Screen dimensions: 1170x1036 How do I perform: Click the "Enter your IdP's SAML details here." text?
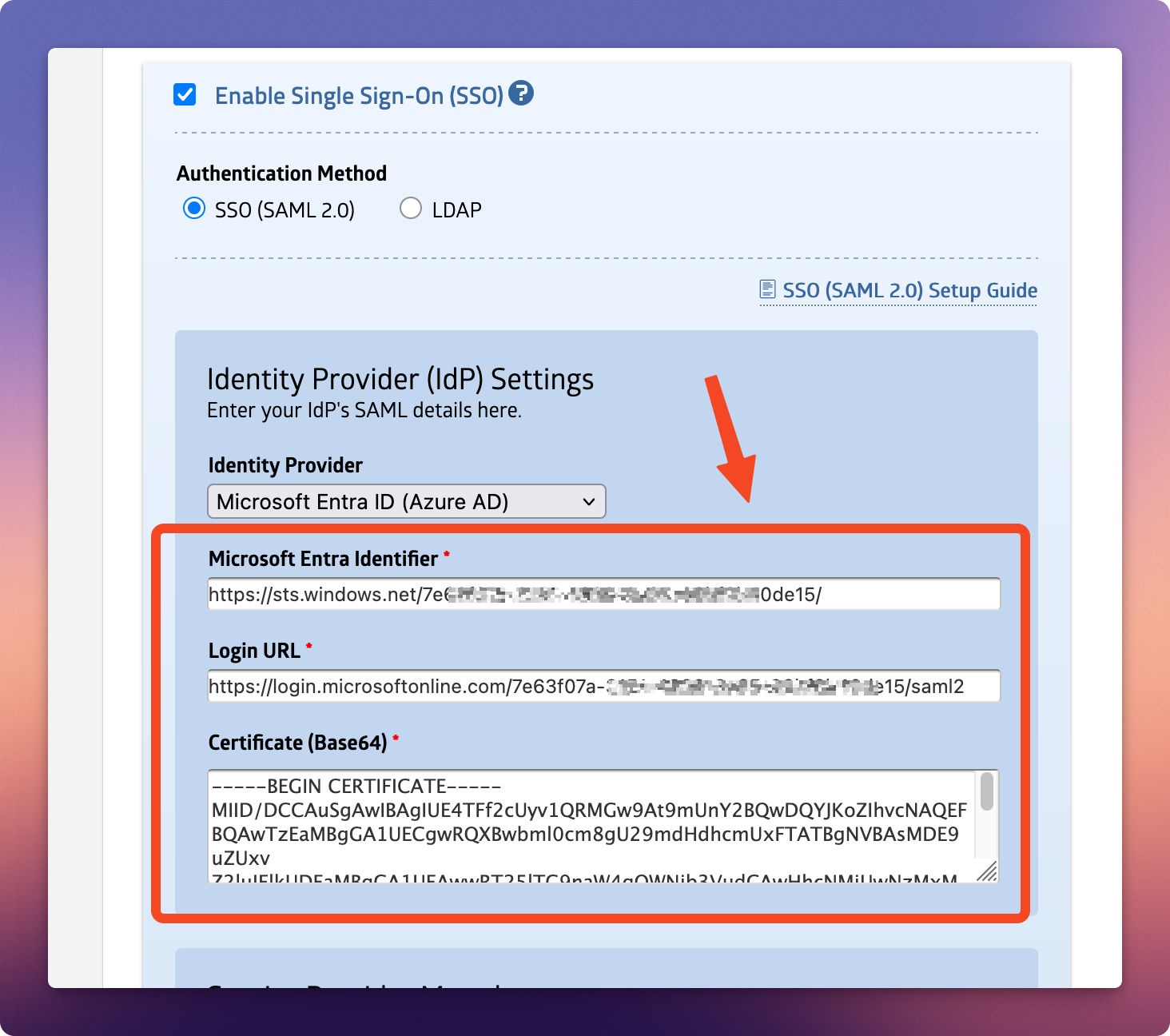[x=364, y=410]
